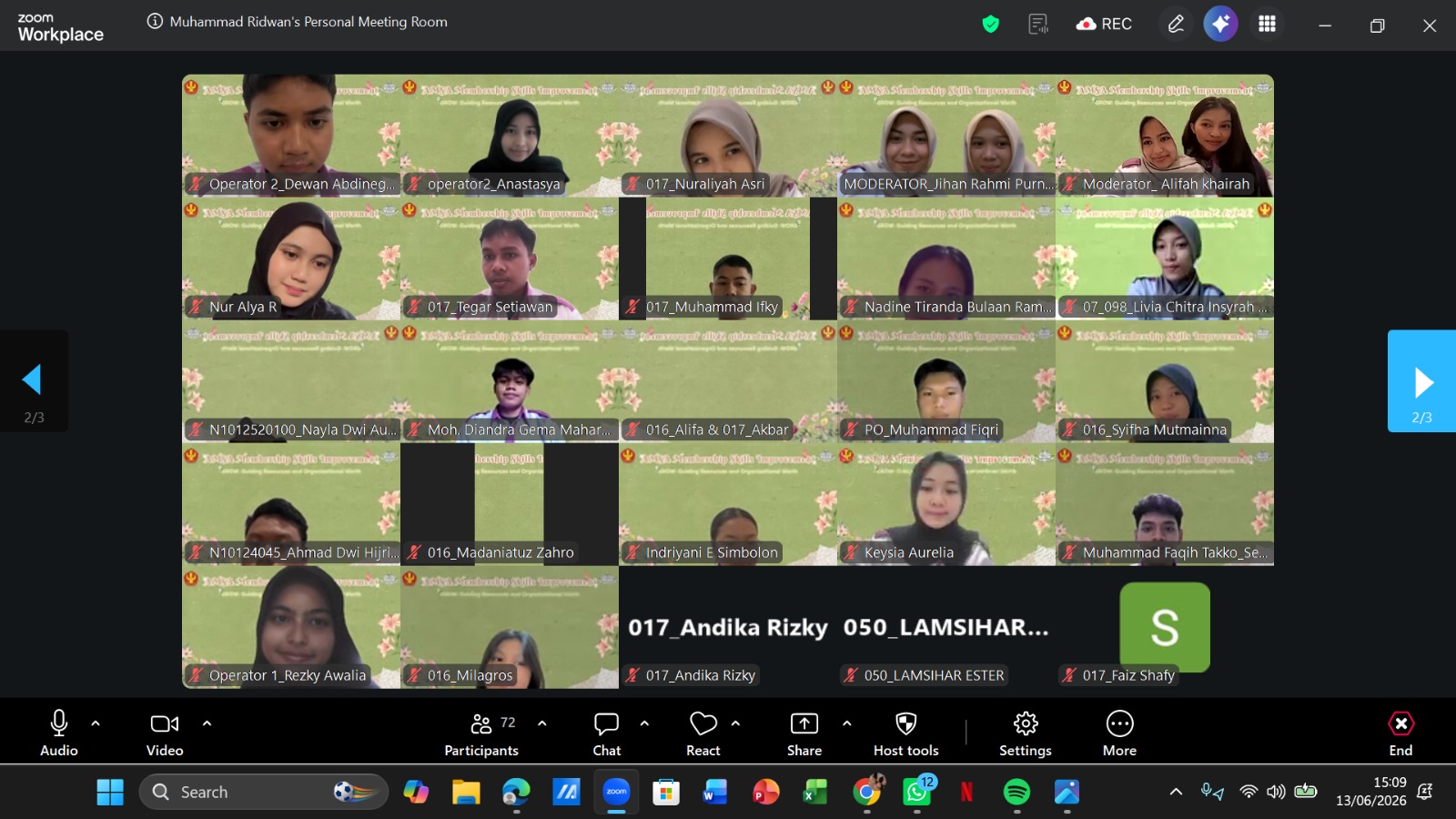Show hidden system tray icons chevron
The width and height of the screenshot is (1456, 819).
pos(1176,792)
